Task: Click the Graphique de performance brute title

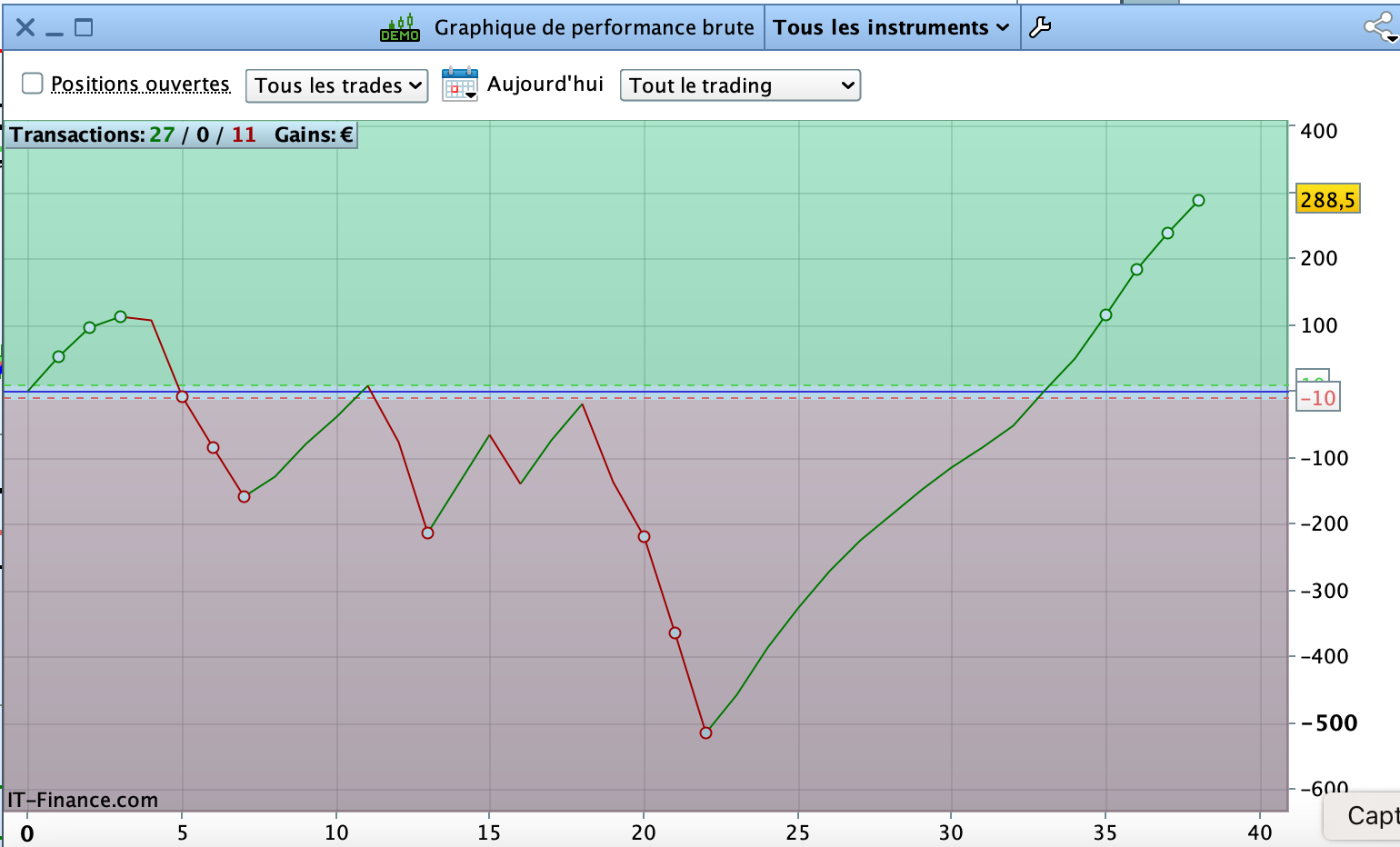Action: (x=595, y=27)
